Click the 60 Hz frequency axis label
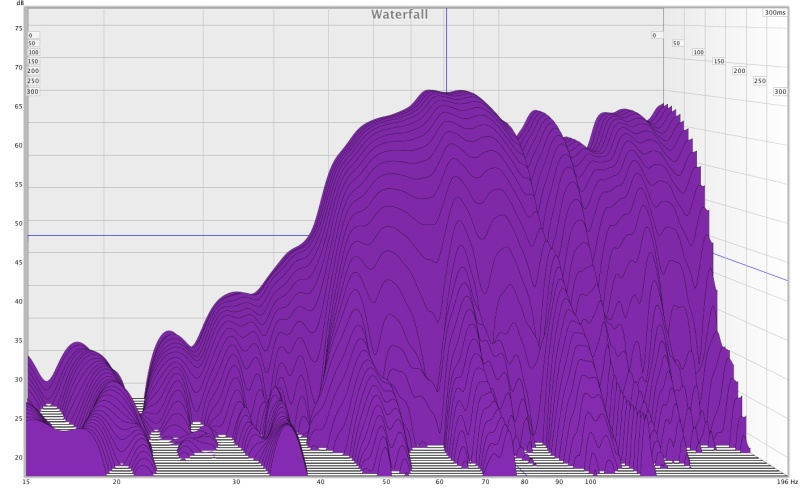The height and width of the screenshot is (488, 800). (439, 482)
